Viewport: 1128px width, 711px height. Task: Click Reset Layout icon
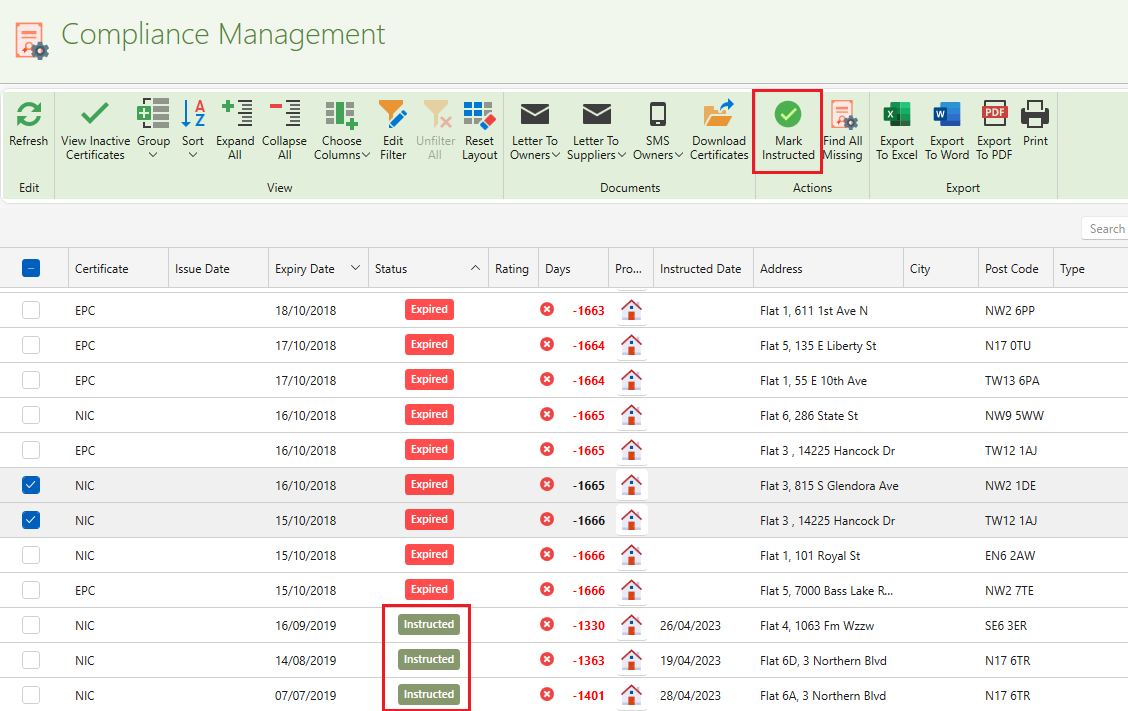point(479,115)
